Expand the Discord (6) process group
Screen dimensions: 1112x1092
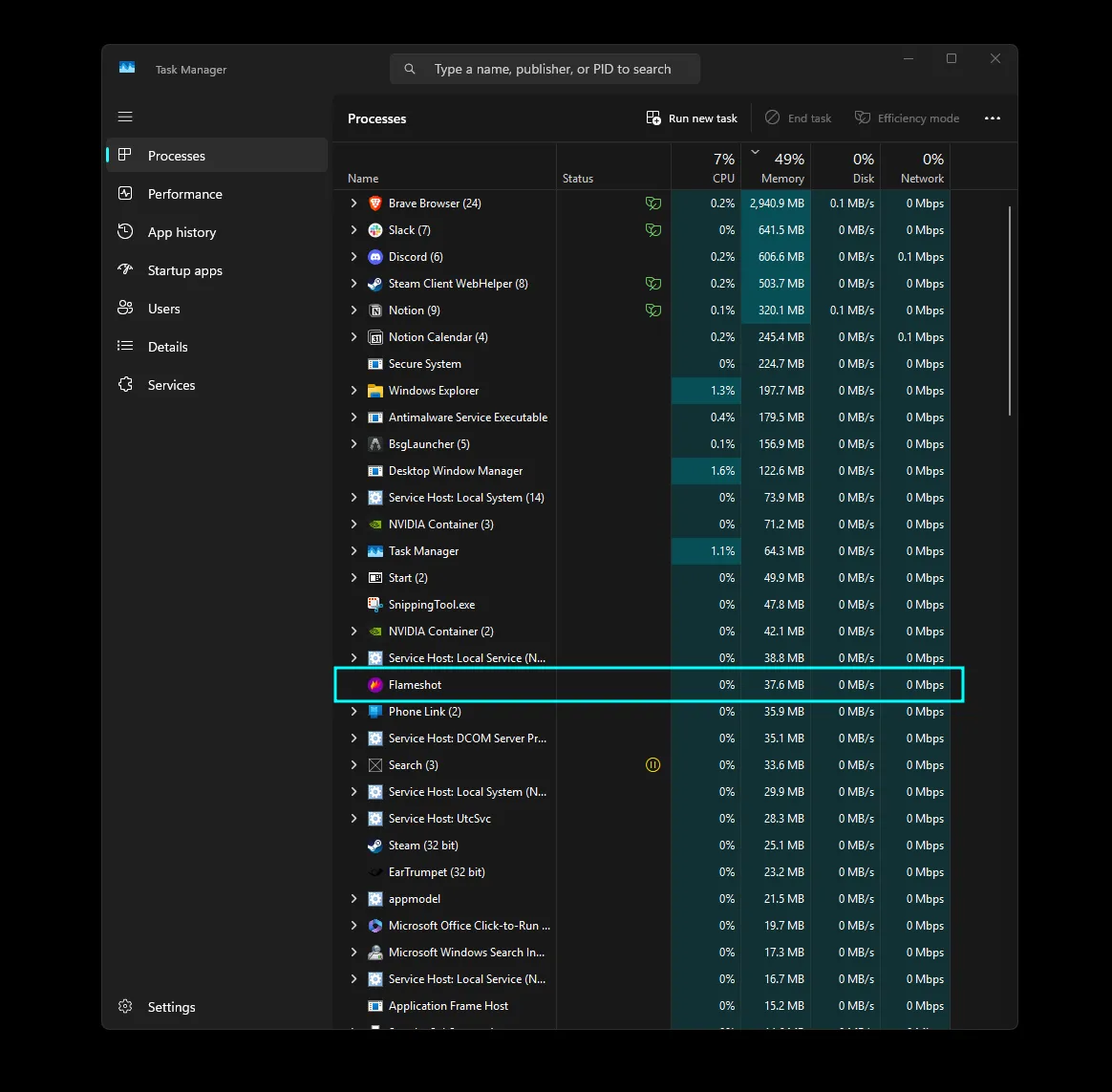click(353, 257)
